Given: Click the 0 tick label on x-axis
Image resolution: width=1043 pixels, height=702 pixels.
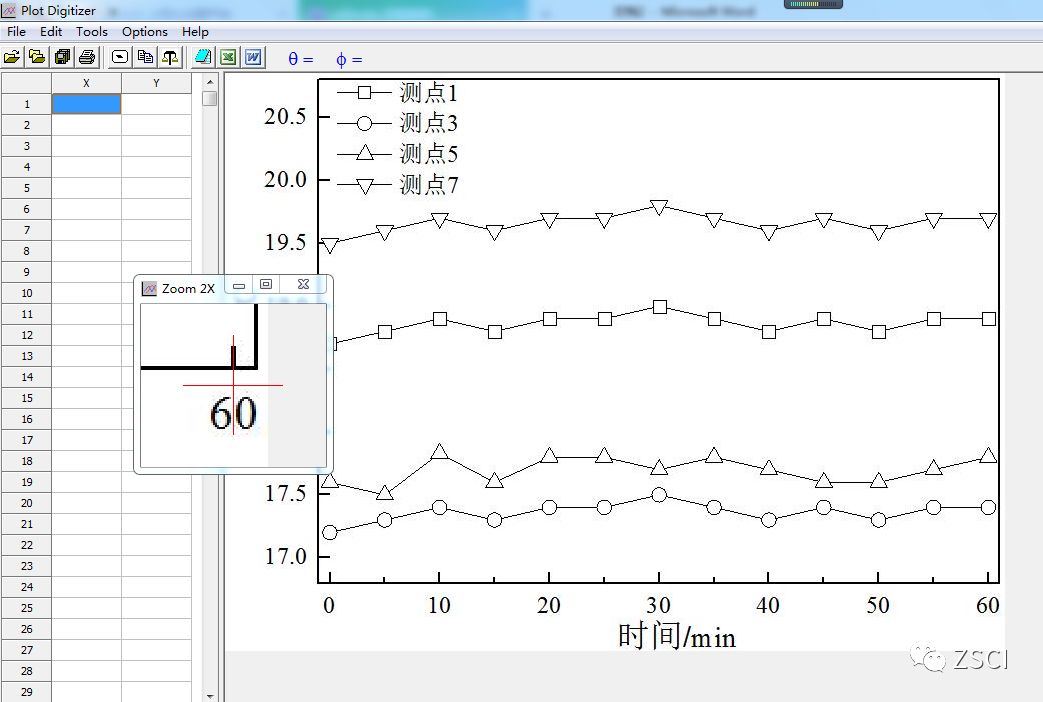Looking at the screenshot, I should pyautogui.click(x=329, y=605).
